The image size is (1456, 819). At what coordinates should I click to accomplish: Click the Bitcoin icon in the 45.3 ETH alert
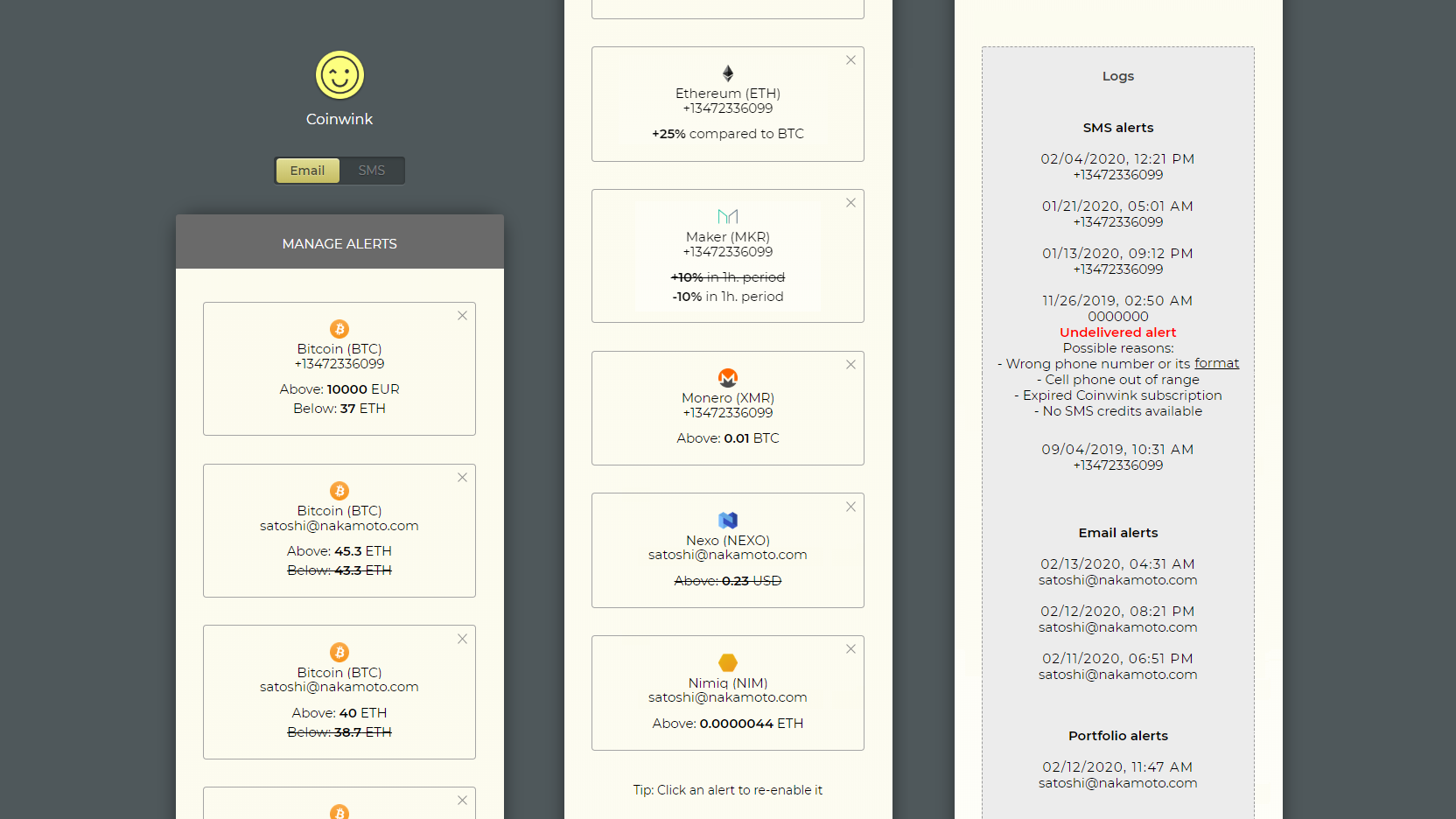tap(339, 491)
